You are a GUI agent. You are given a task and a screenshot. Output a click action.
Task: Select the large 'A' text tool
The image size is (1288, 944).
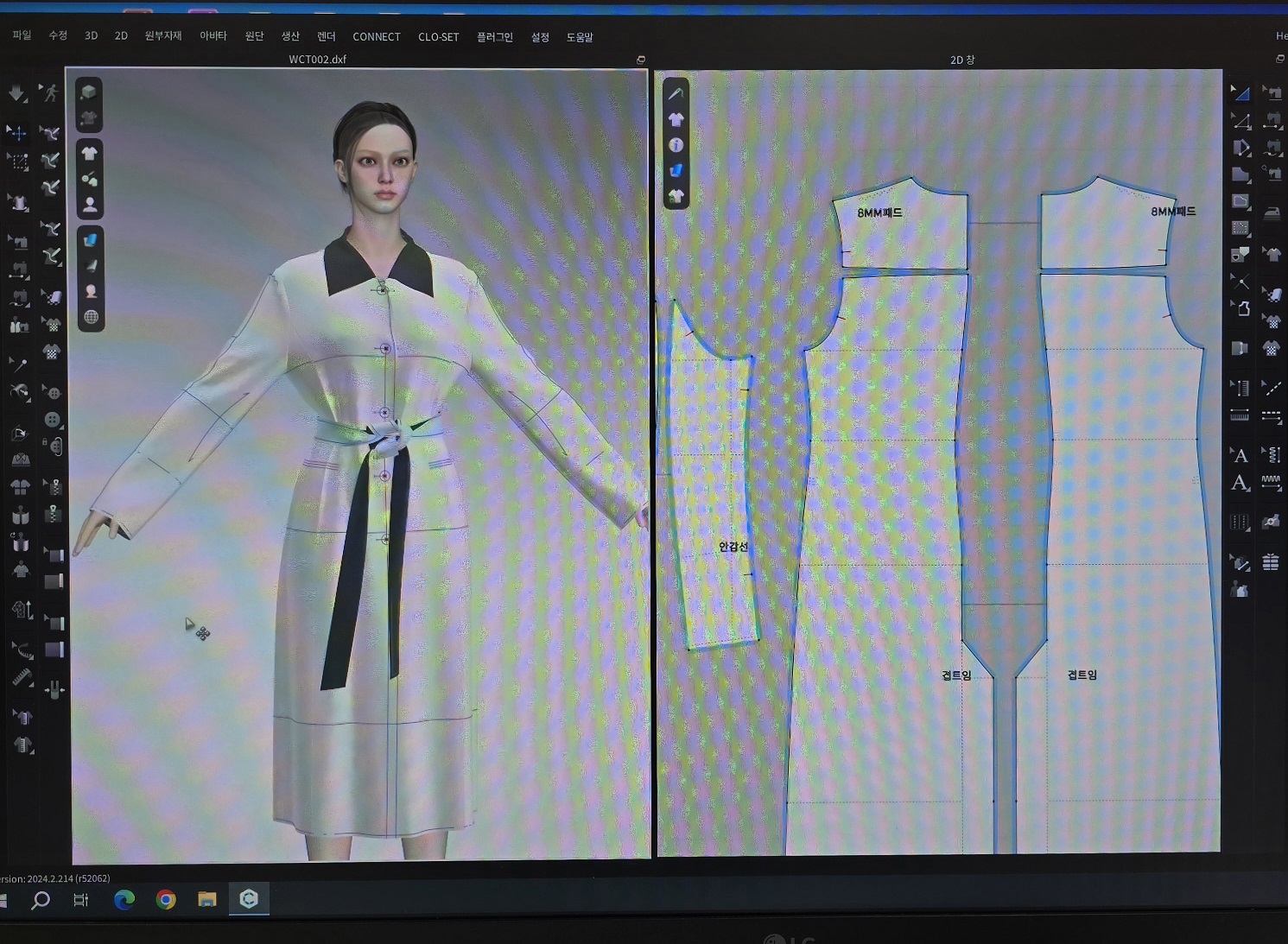(x=1240, y=456)
